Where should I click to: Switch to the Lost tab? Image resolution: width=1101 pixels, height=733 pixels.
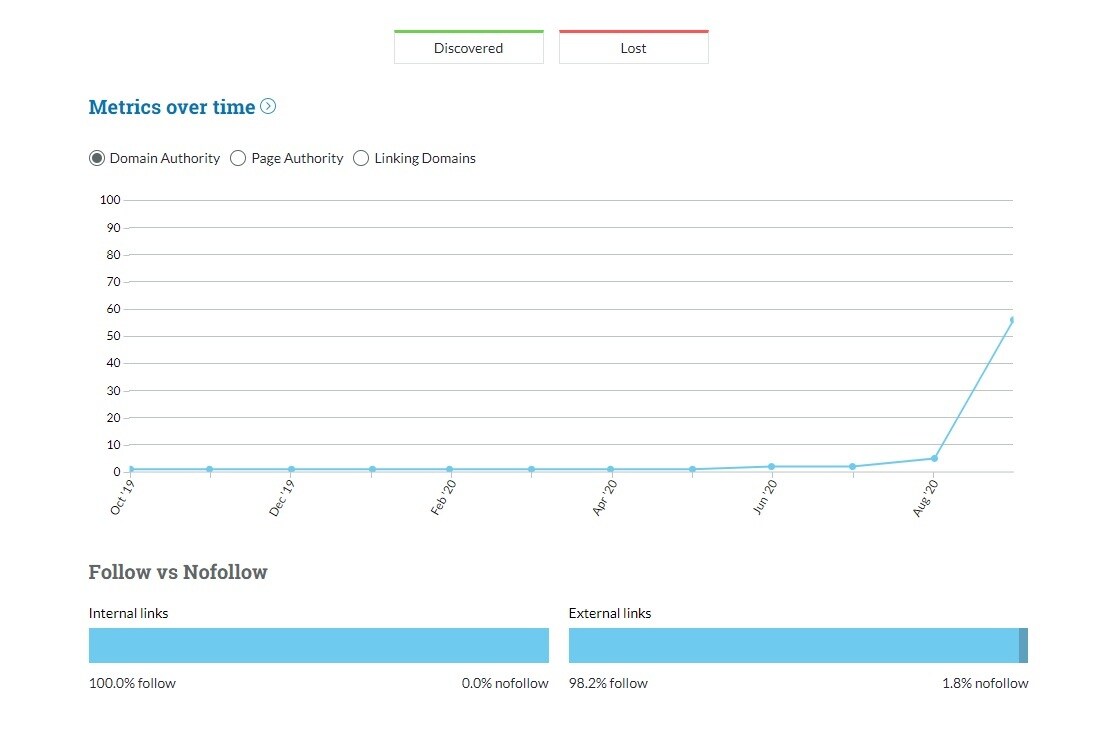tap(633, 47)
